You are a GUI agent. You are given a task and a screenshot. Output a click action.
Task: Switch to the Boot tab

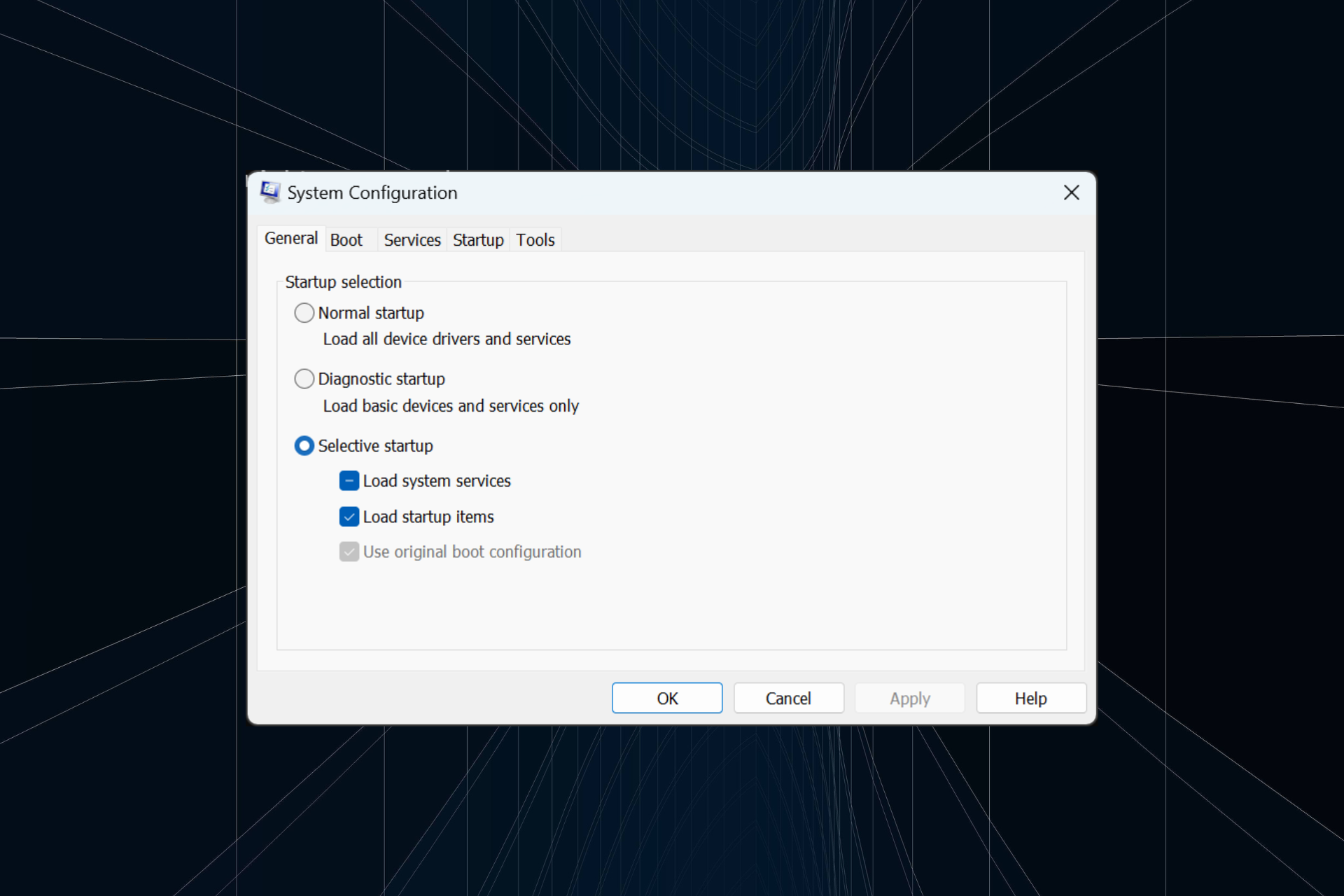(346, 239)
